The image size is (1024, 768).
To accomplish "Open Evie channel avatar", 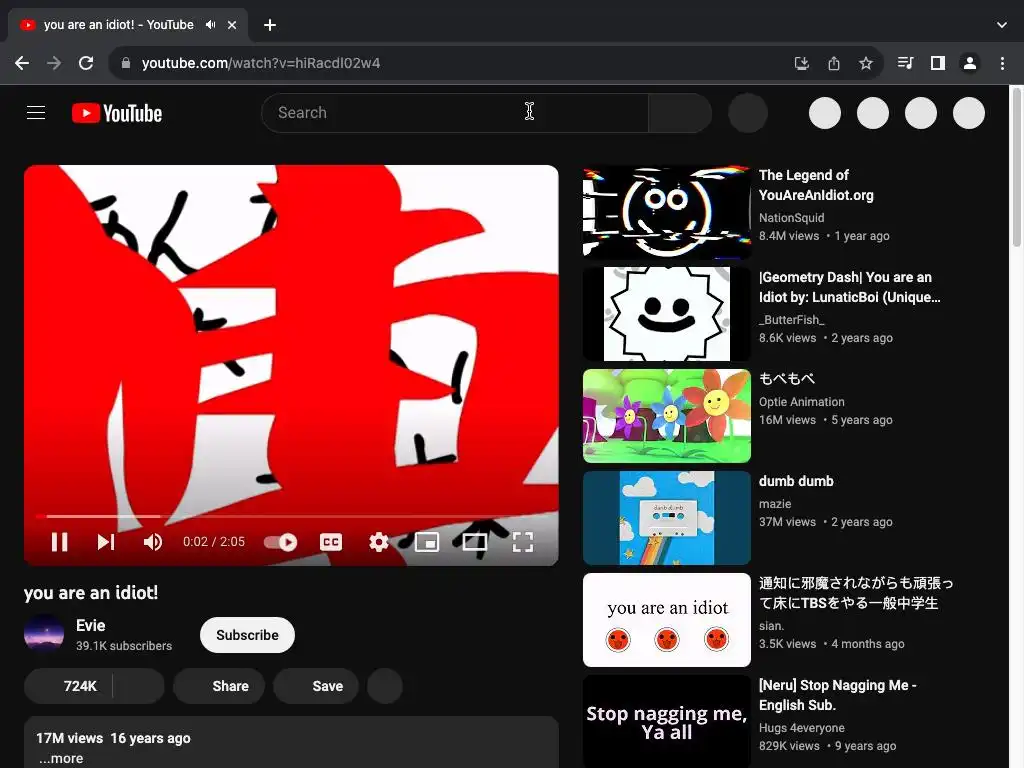I will click(44, 633).
